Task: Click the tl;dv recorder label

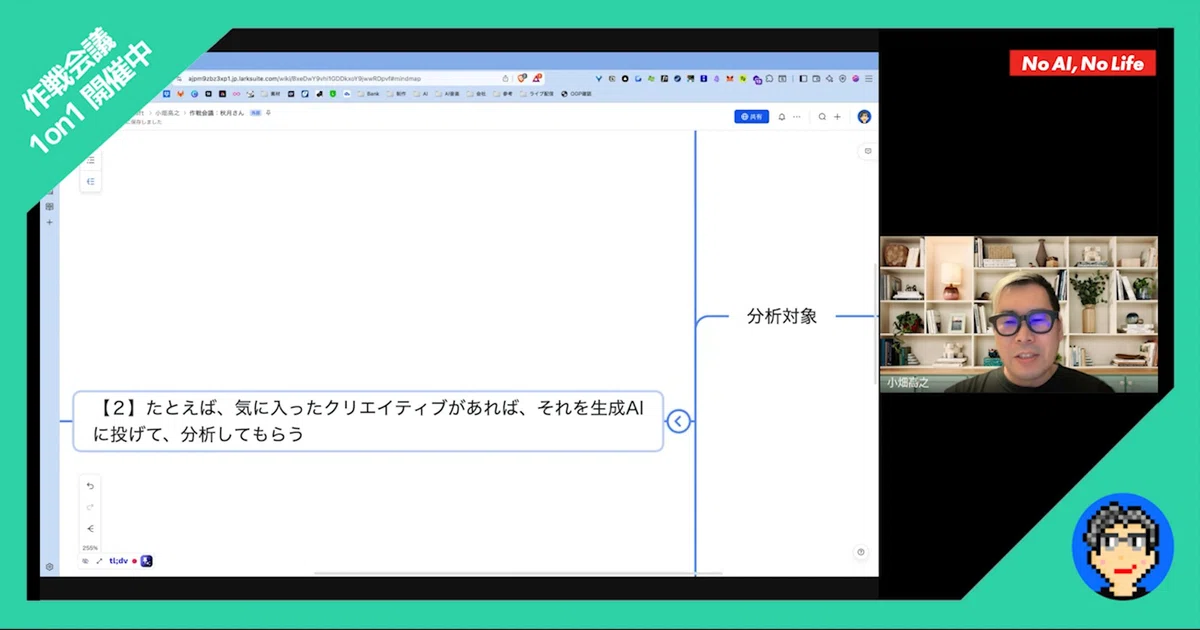Action: click(x=118, y=561)
